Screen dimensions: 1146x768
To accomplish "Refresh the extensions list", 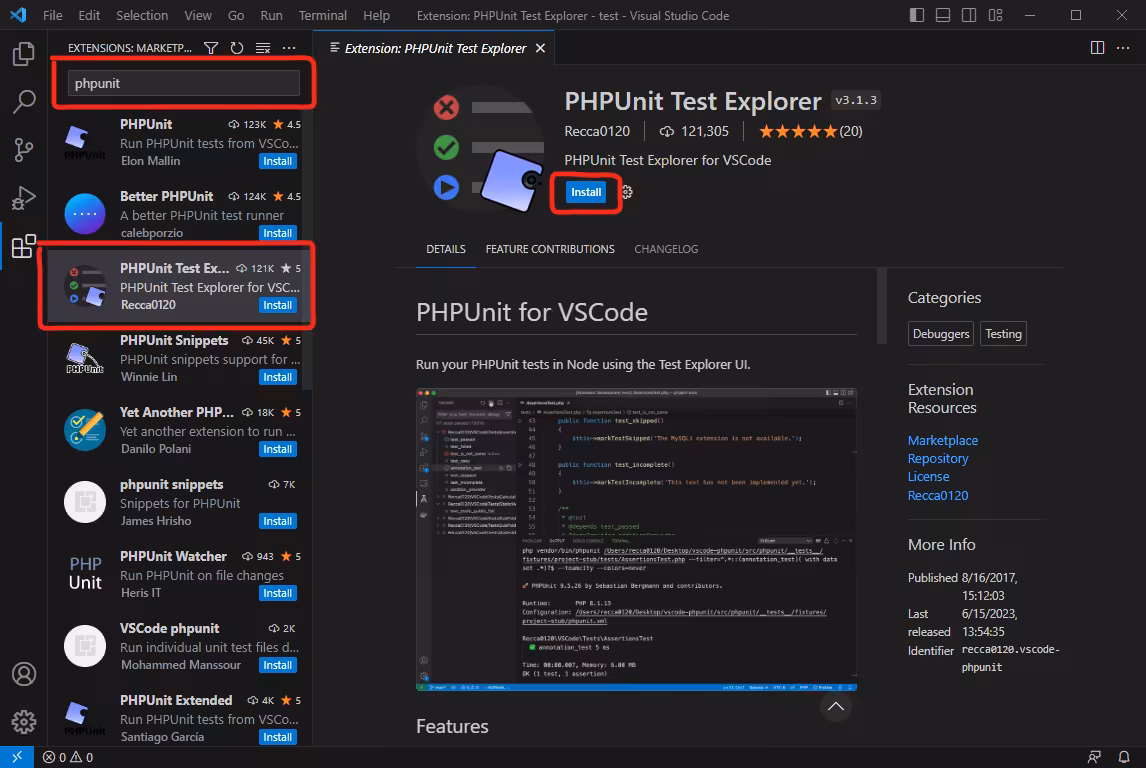I will coord(237,48).
